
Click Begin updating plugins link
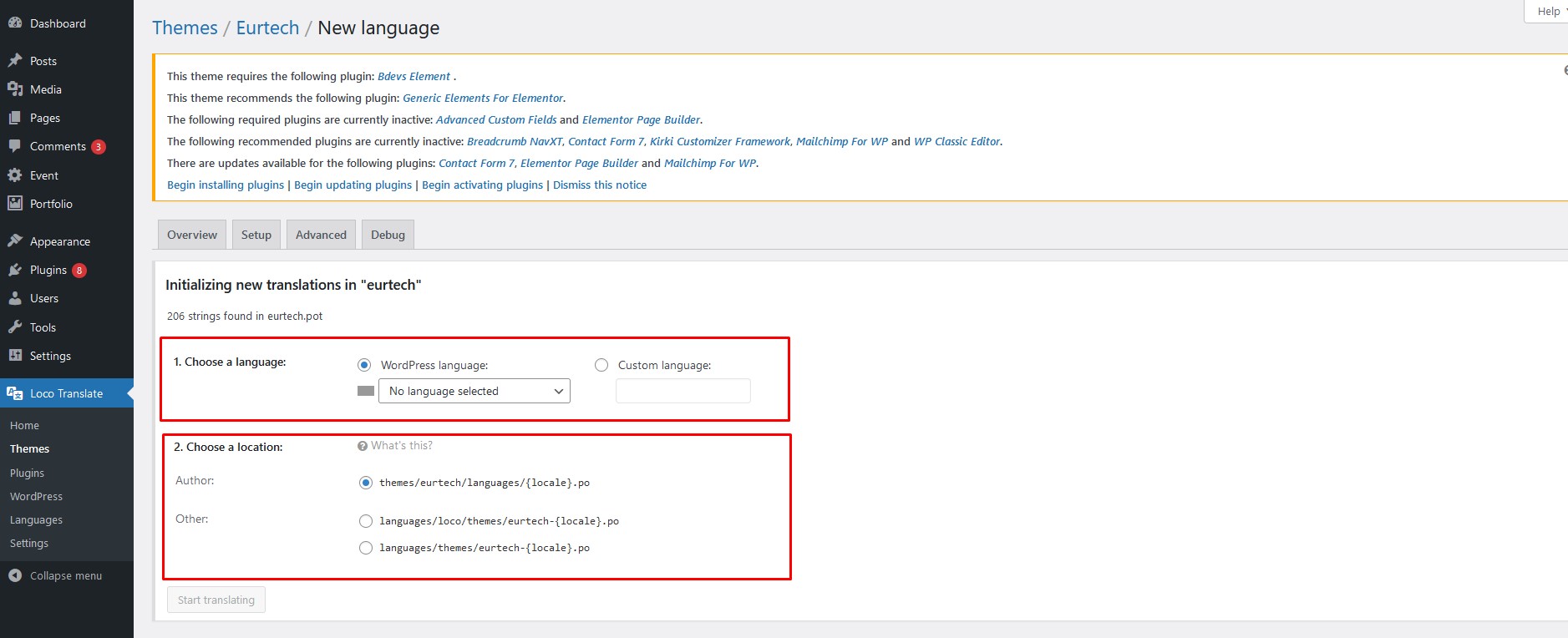point(353,185)
